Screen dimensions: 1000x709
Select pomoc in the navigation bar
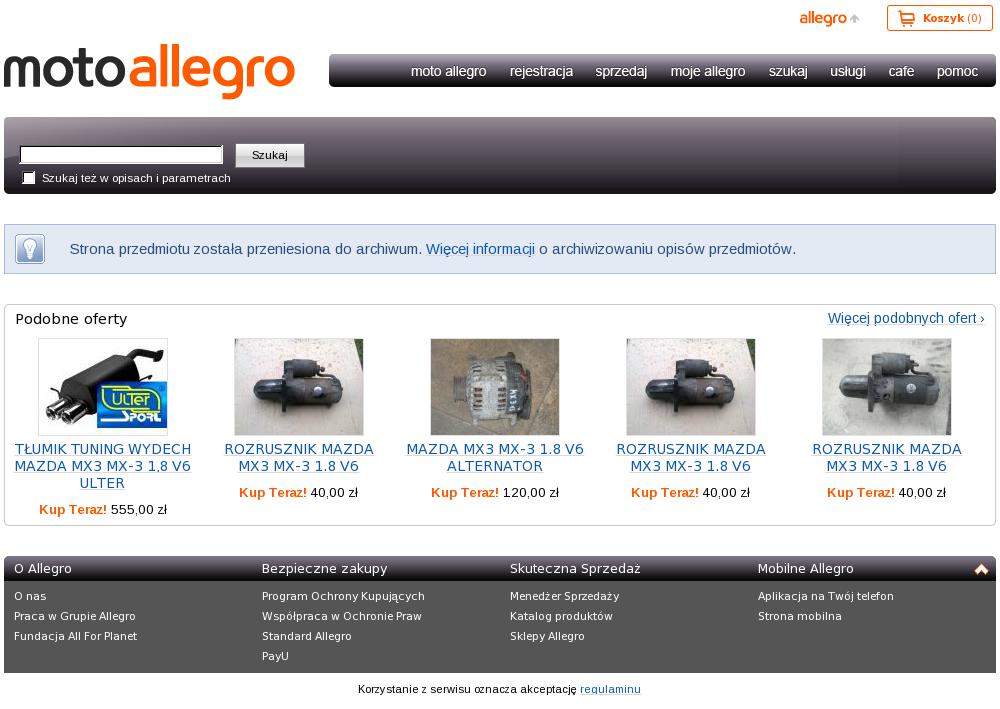(x=957, y=71)
